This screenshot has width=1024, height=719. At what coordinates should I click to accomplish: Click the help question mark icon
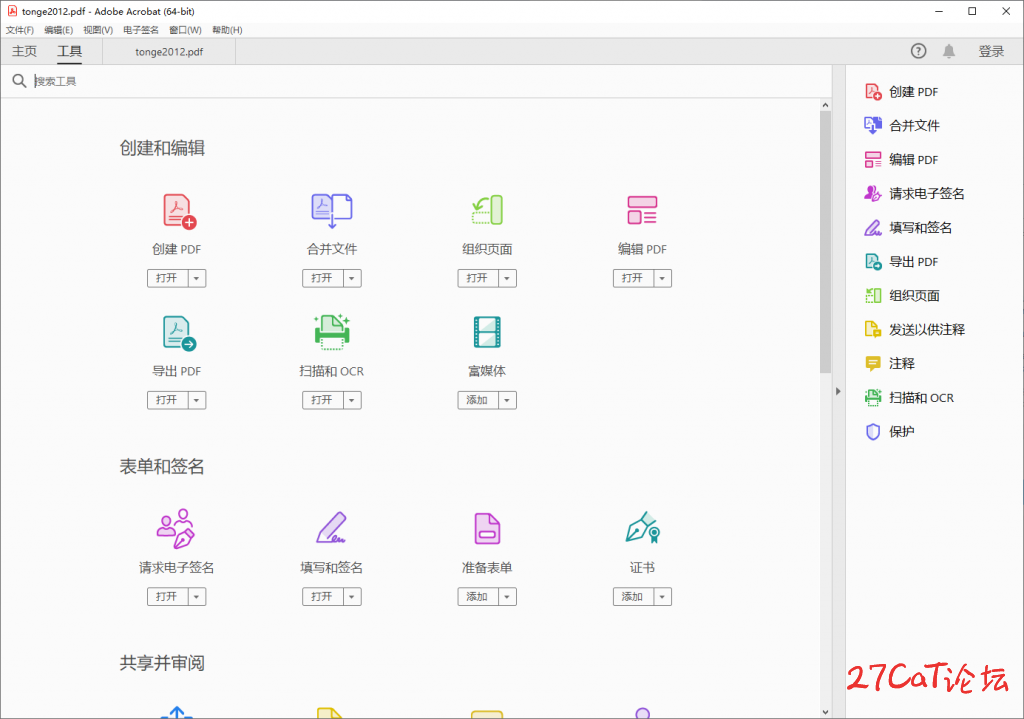918,51
